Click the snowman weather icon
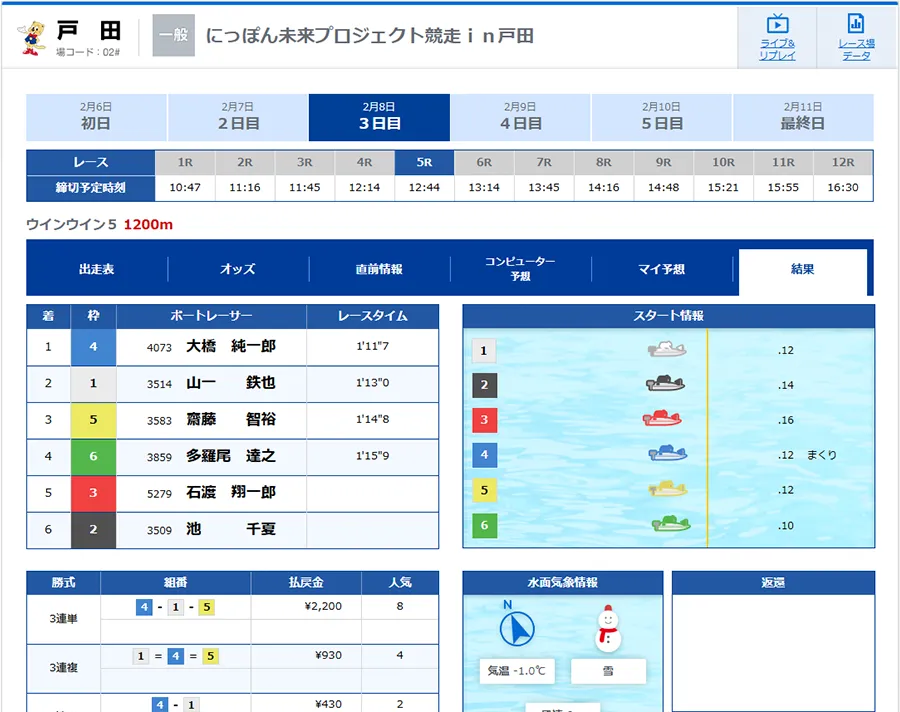The height and width of the screenshot is (712, 900). click(x=608, y=628)
